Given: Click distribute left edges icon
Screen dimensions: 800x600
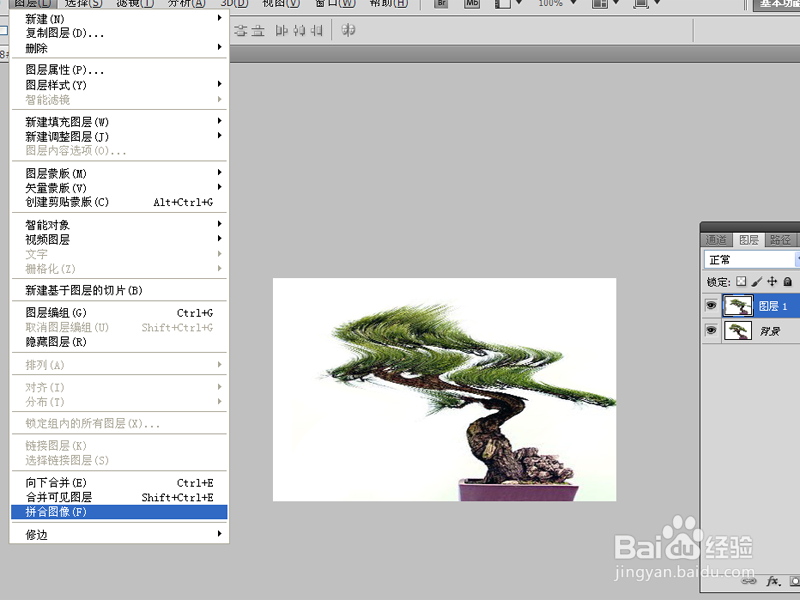Looking at the screenshot, I should (x=282, y=31).
